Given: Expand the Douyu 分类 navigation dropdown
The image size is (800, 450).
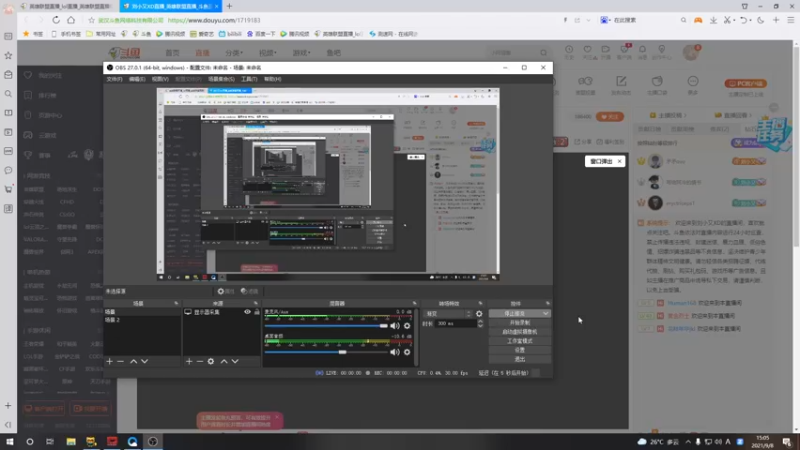Looking at the screenshot, I should click(234, 53).
